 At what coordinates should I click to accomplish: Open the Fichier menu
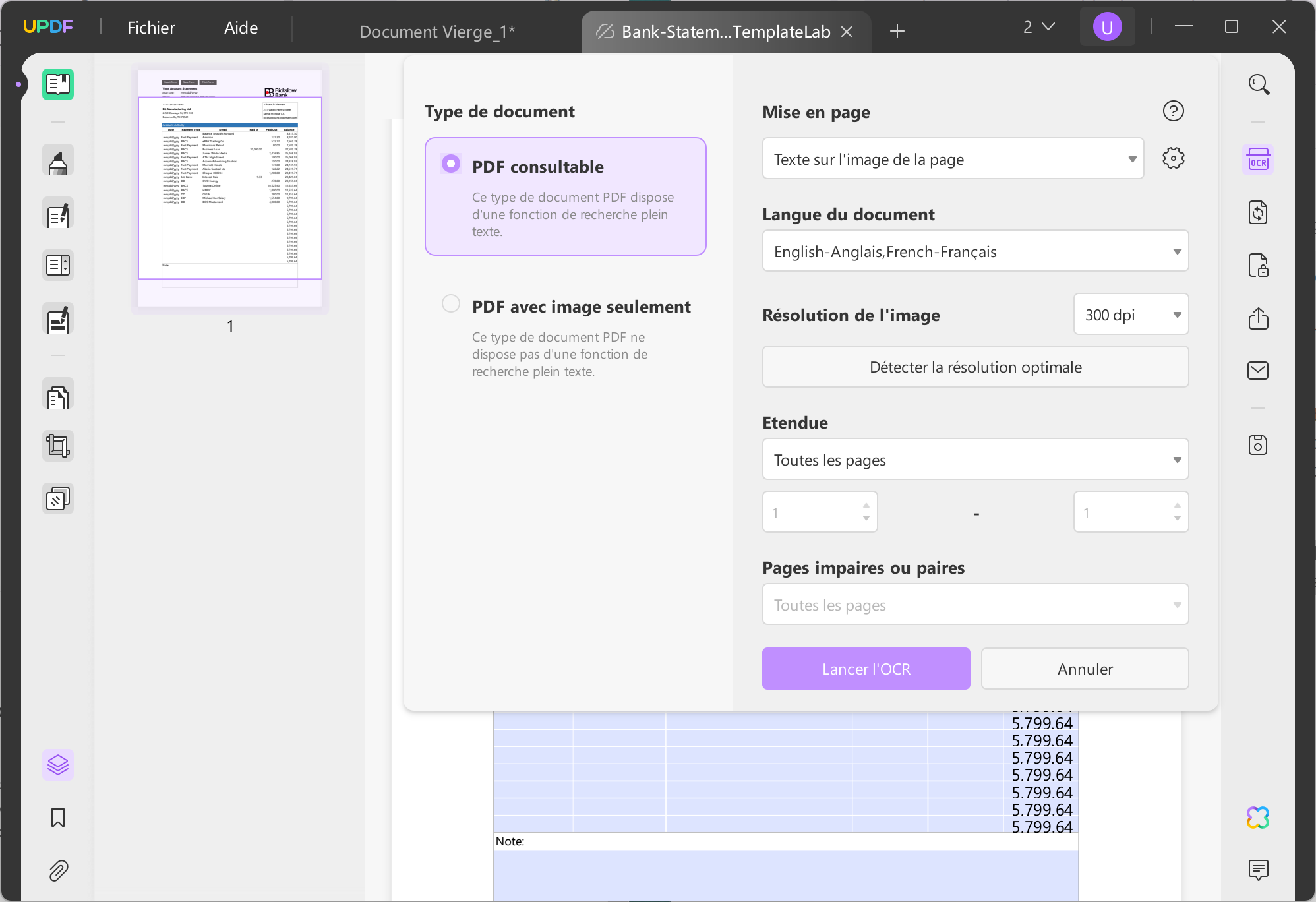point(151,28)
